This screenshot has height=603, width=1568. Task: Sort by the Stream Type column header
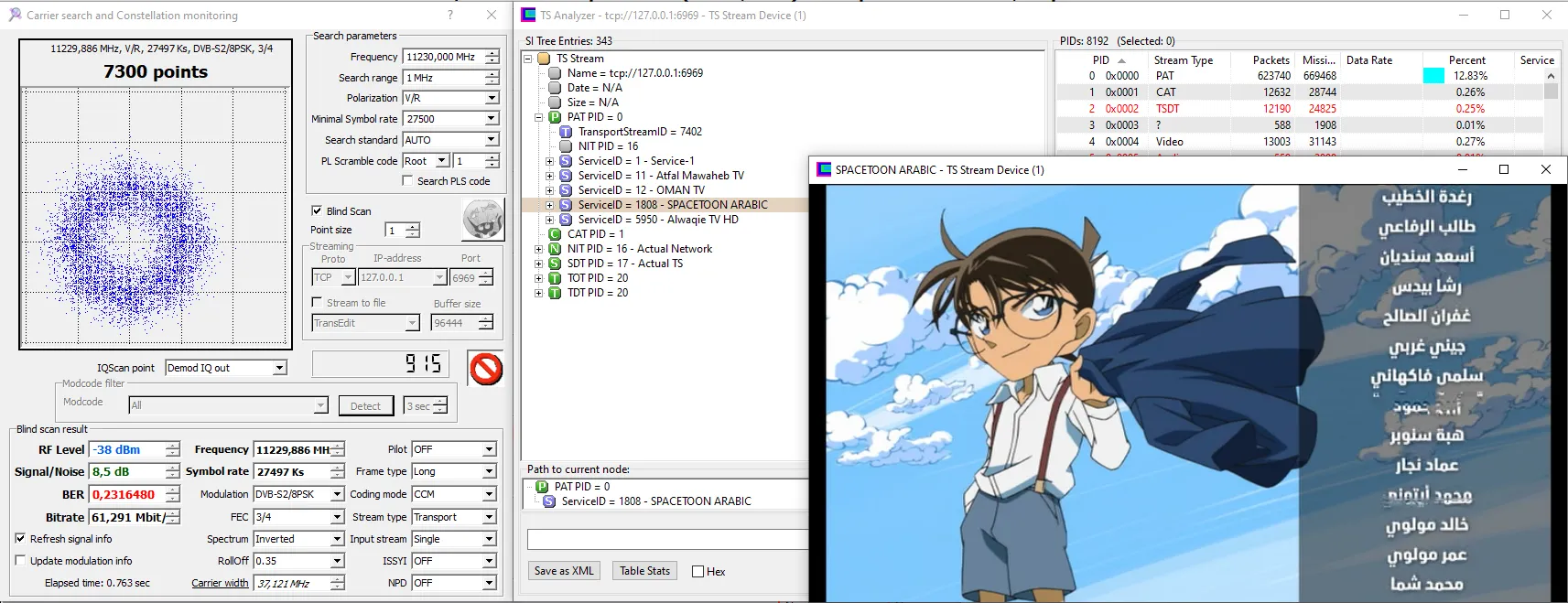pyautogui.click(x=1183, y=60)
